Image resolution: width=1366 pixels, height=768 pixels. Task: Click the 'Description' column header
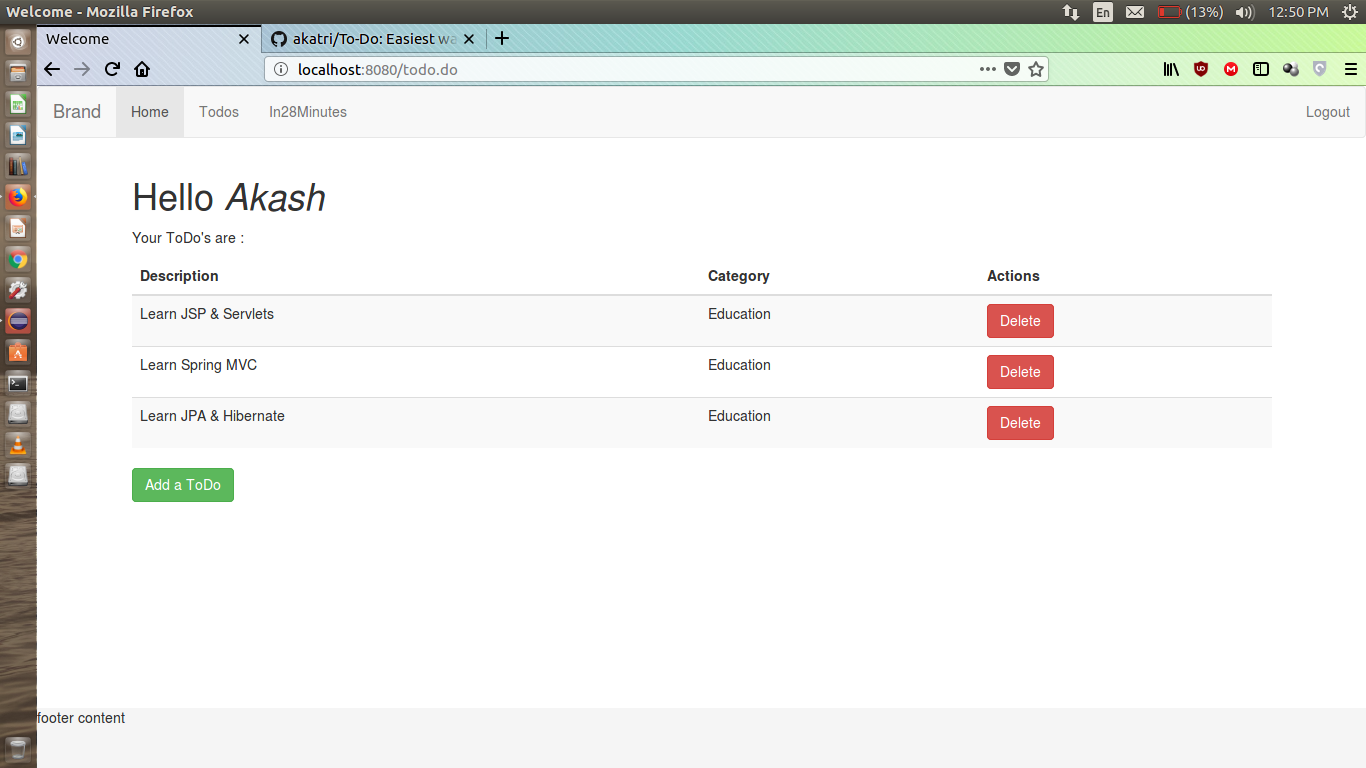coord(179,276)
